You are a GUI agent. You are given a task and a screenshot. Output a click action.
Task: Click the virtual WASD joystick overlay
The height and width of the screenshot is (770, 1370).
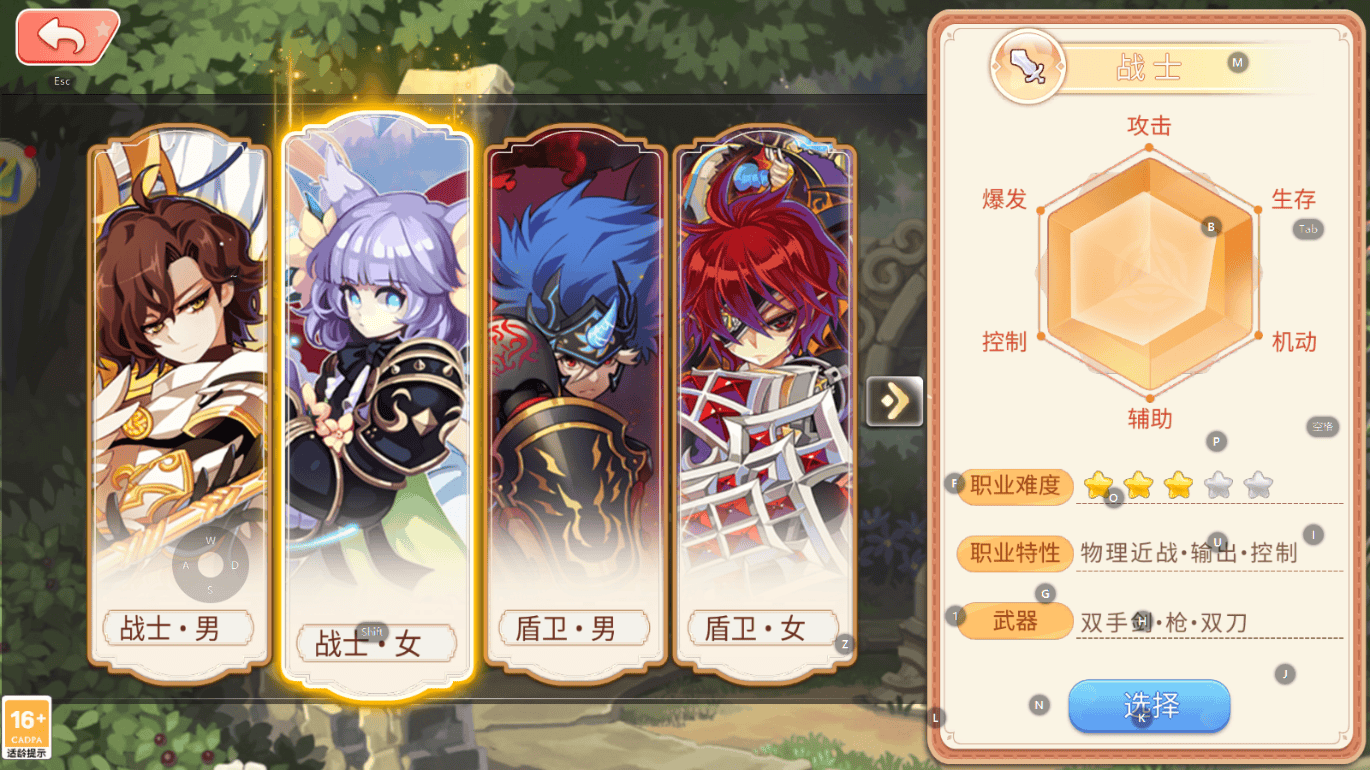coord(210,565)
